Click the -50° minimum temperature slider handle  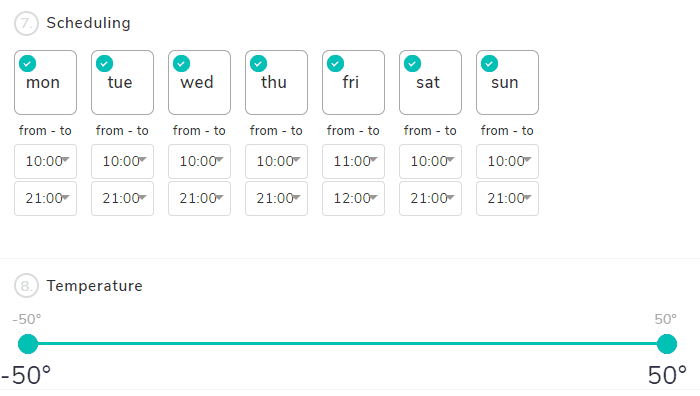point(28,344)
